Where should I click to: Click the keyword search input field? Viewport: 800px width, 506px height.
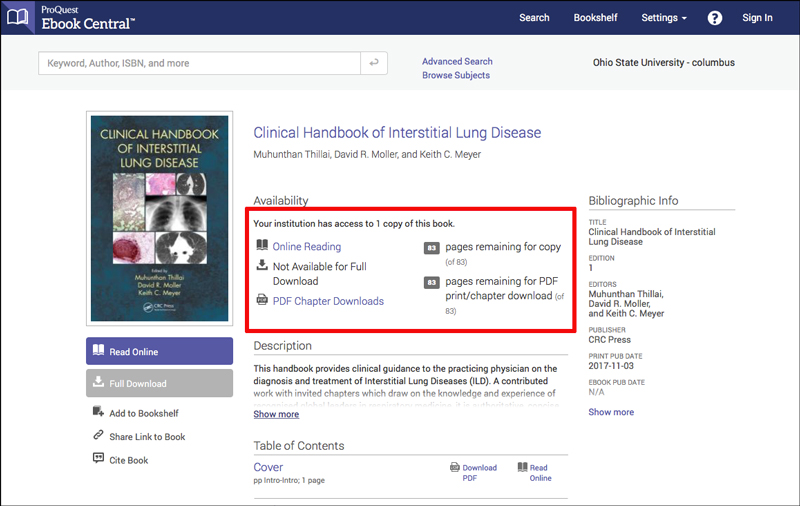tap(199, 63)
